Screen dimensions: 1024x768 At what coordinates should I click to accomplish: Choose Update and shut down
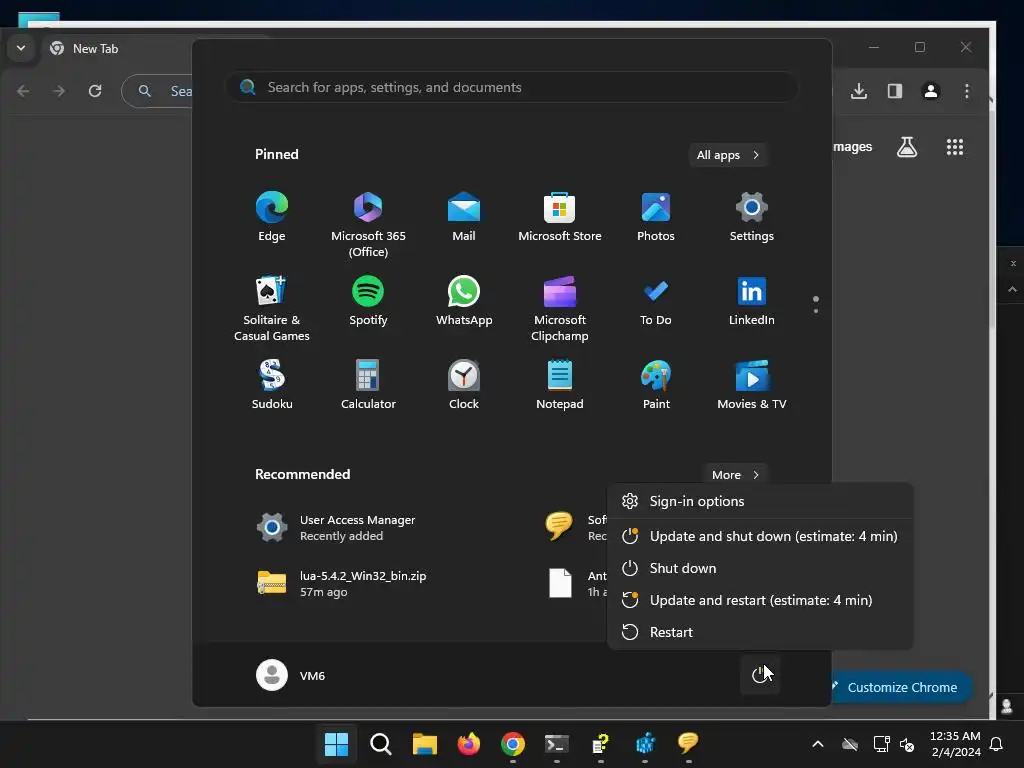(x=760, y=536)
